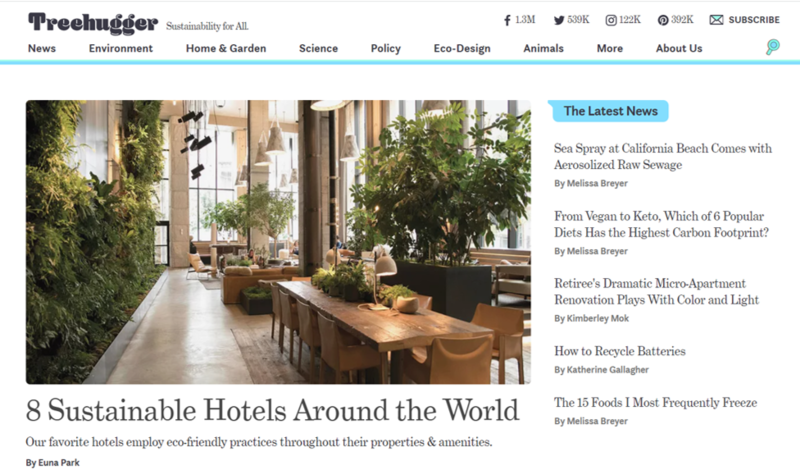Click the envelope Subscribe icon
The height and width of the screenshot is (470, 800).
tap(716, 20)
